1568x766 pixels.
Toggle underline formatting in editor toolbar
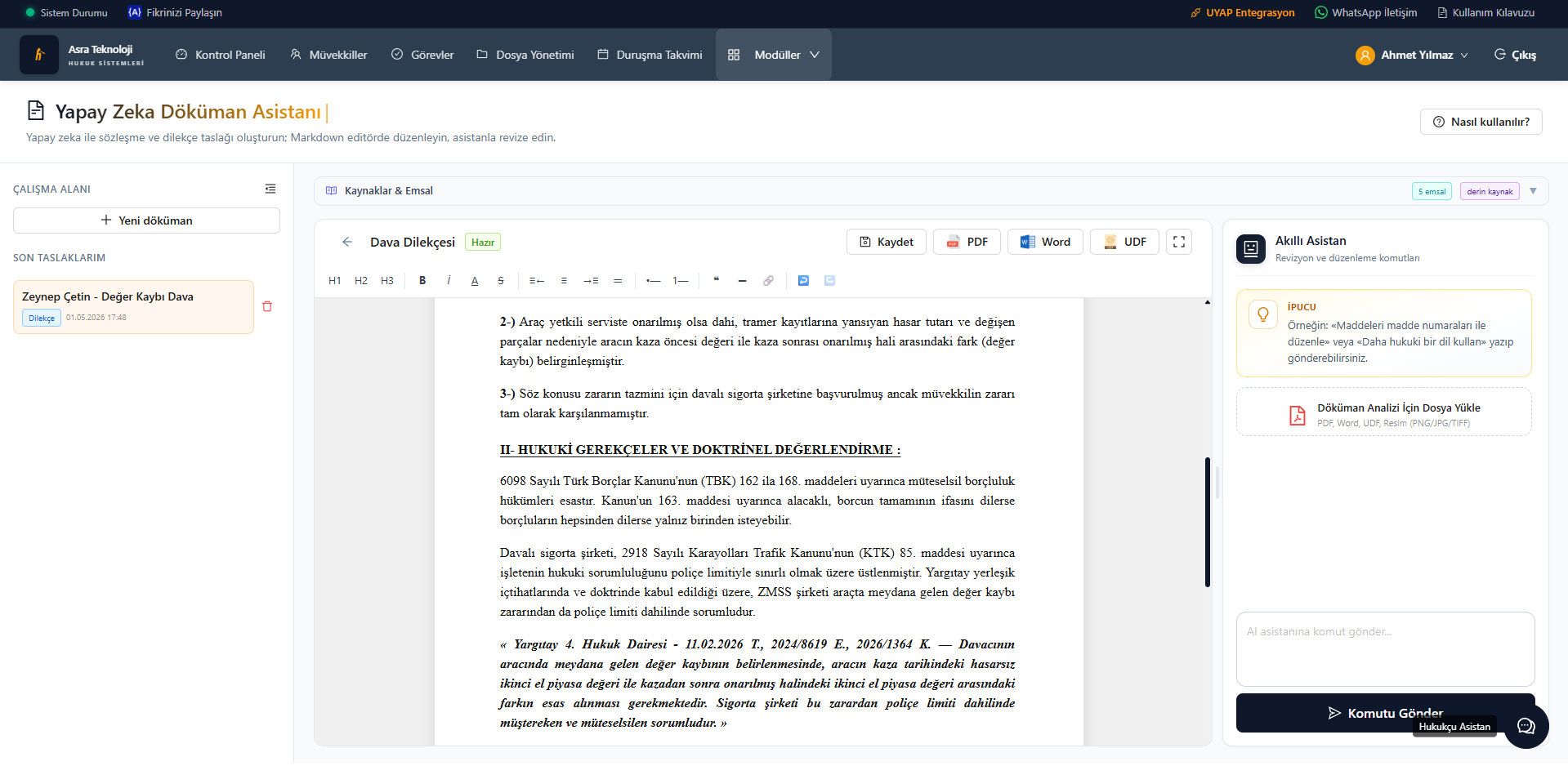(x=475, y=281)
